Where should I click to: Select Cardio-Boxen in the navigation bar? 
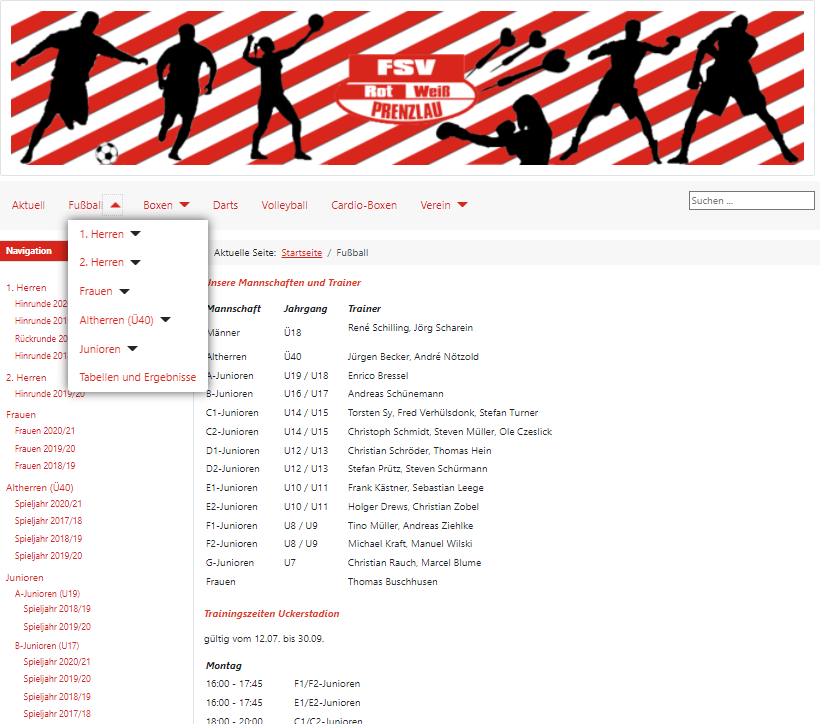(364, 205)
